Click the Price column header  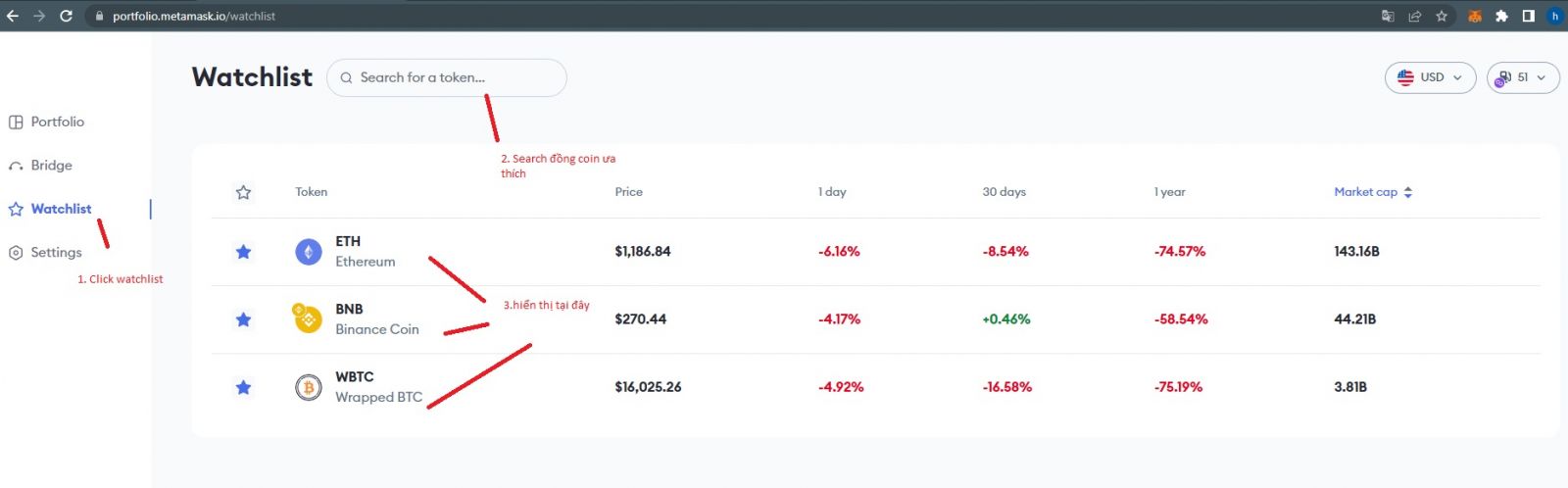click(629, 192)
